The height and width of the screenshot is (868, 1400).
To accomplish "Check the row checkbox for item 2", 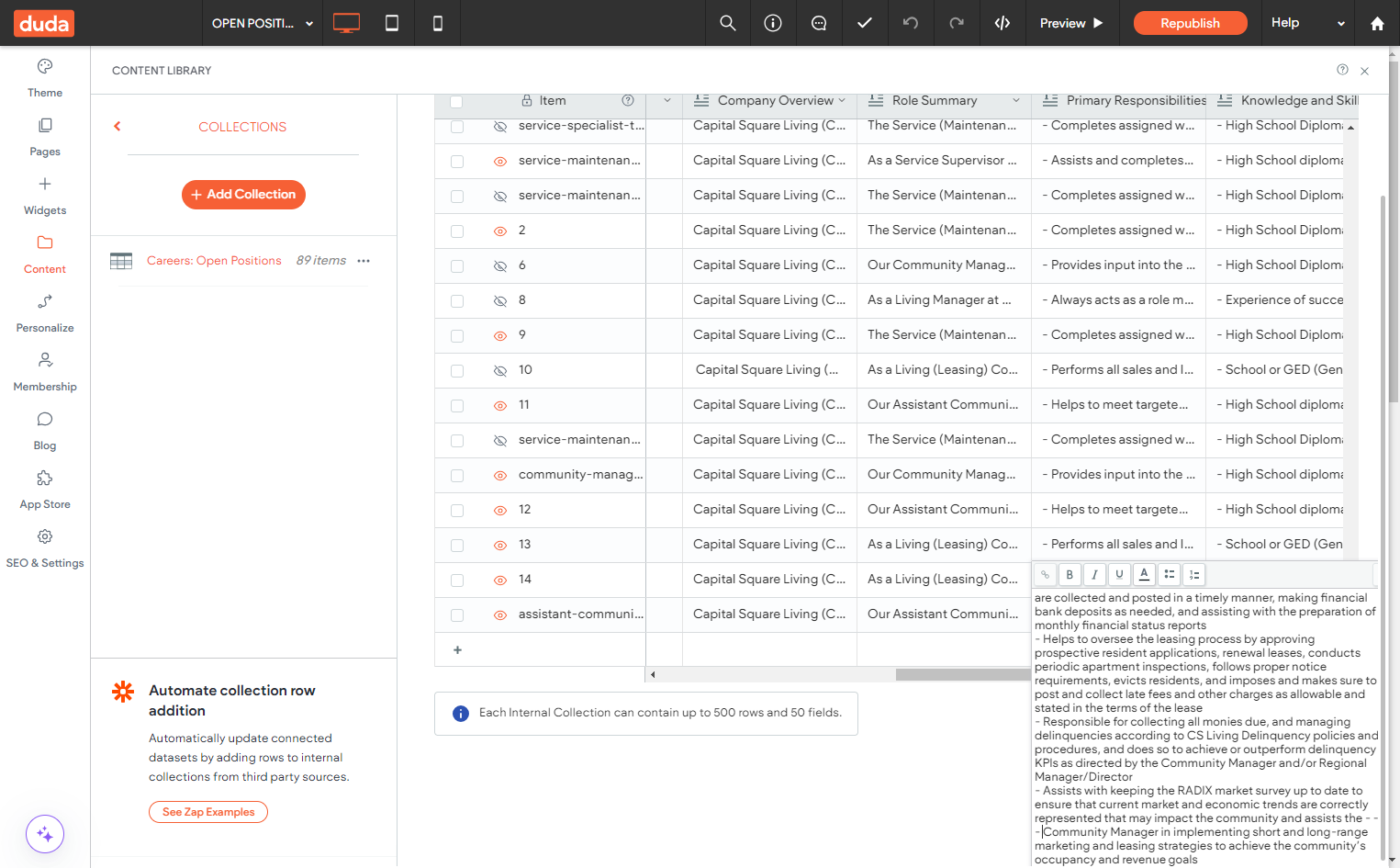I will click(457, 231).
